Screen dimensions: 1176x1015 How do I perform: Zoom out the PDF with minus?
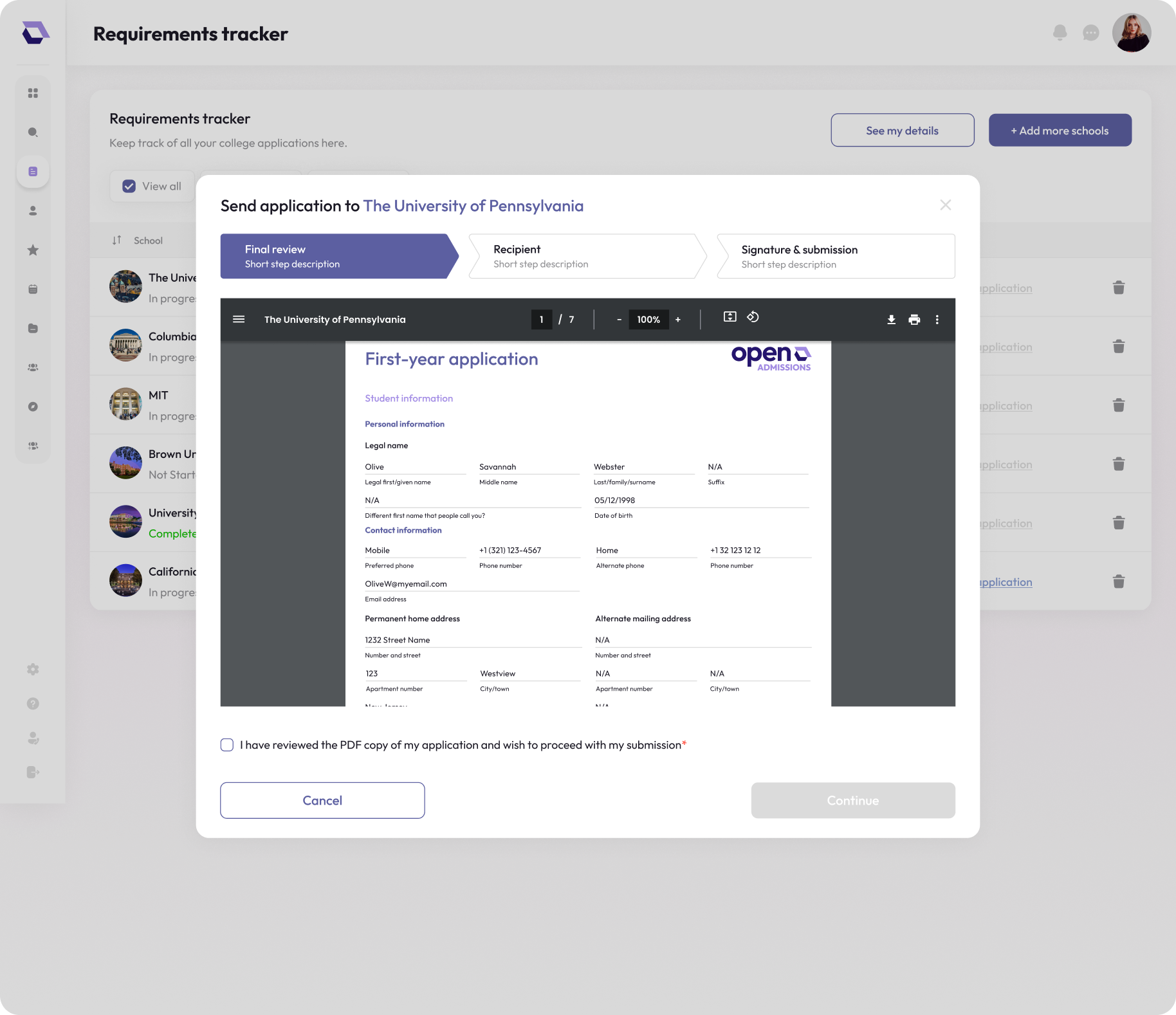point(619,320)
